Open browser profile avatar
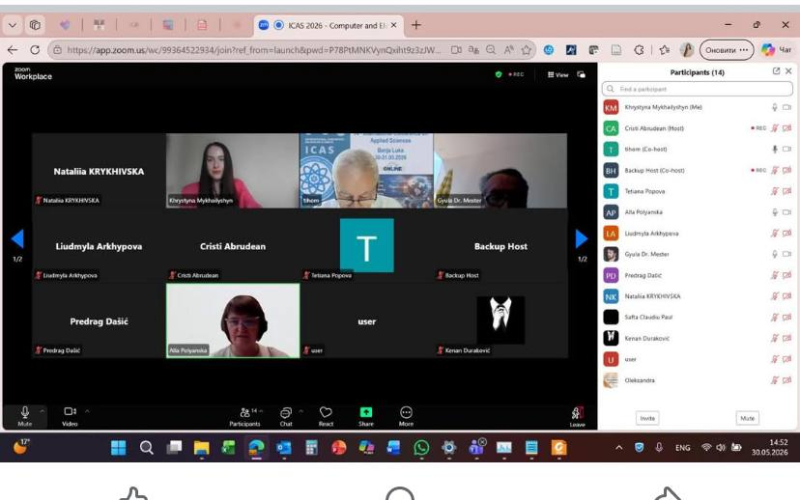The image size is (800, 500). point(687,50)
